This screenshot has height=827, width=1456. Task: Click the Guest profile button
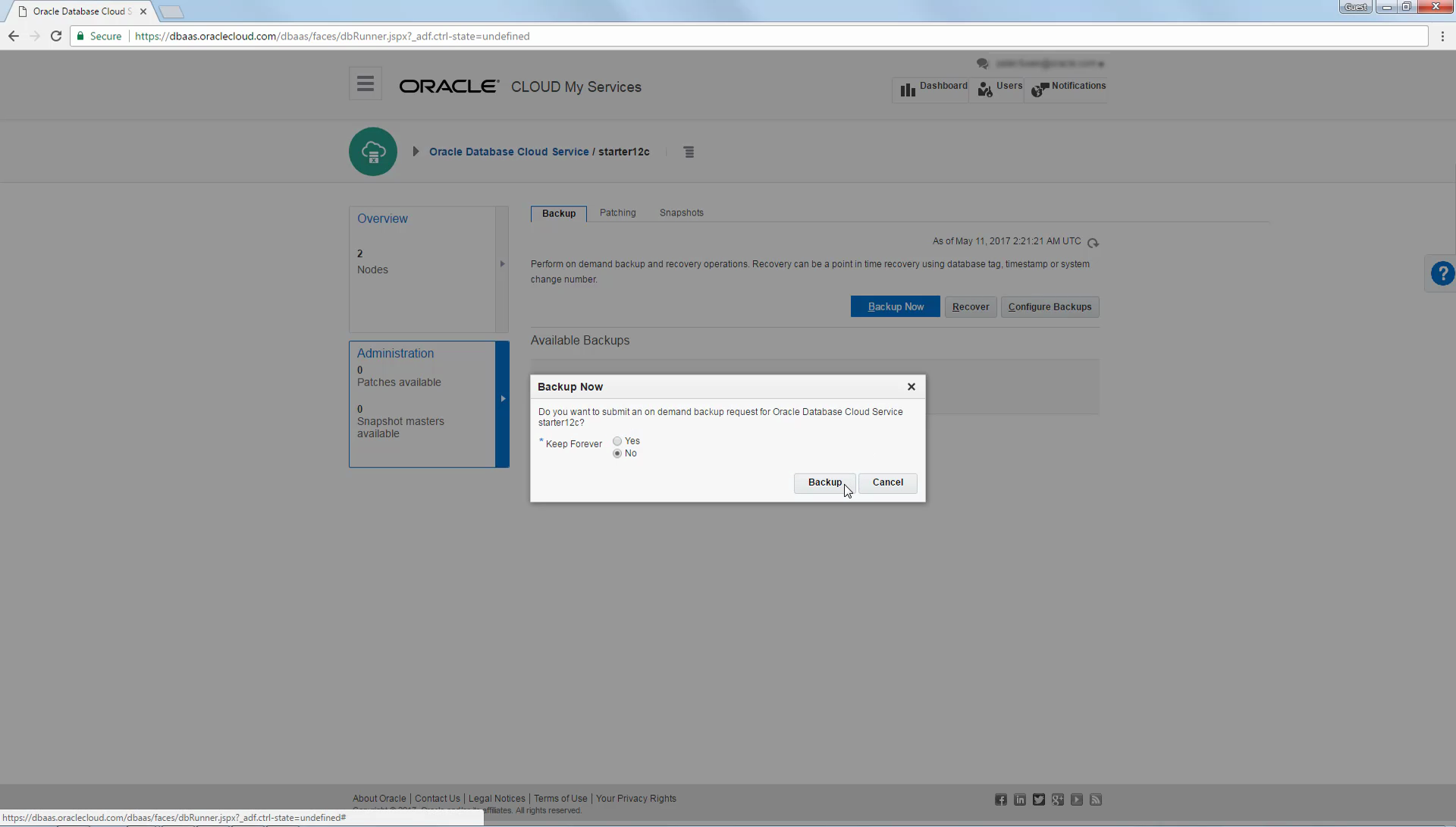1356,7
